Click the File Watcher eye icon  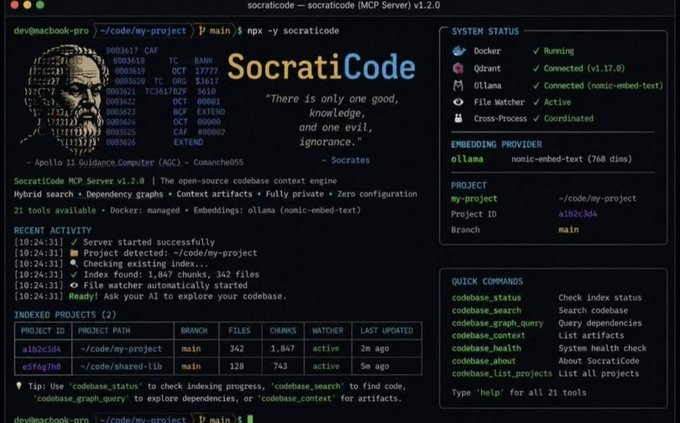tap(458, 102)
